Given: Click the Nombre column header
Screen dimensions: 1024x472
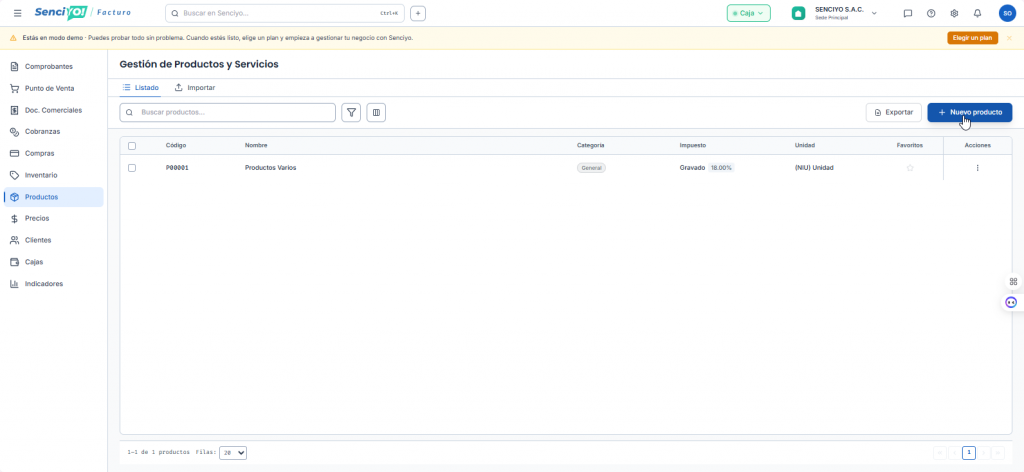Looking at the screenshot, I should pos(256,146).
